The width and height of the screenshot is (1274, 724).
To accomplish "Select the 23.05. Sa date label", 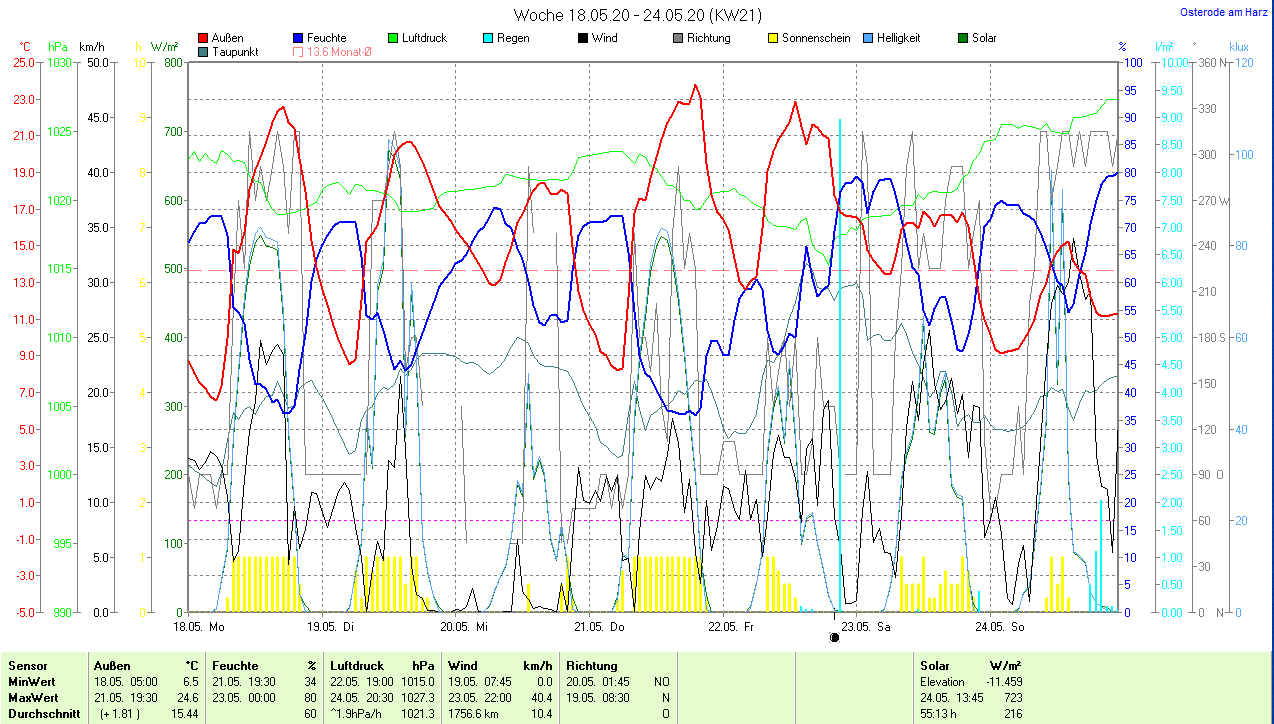I will point(865,627).
